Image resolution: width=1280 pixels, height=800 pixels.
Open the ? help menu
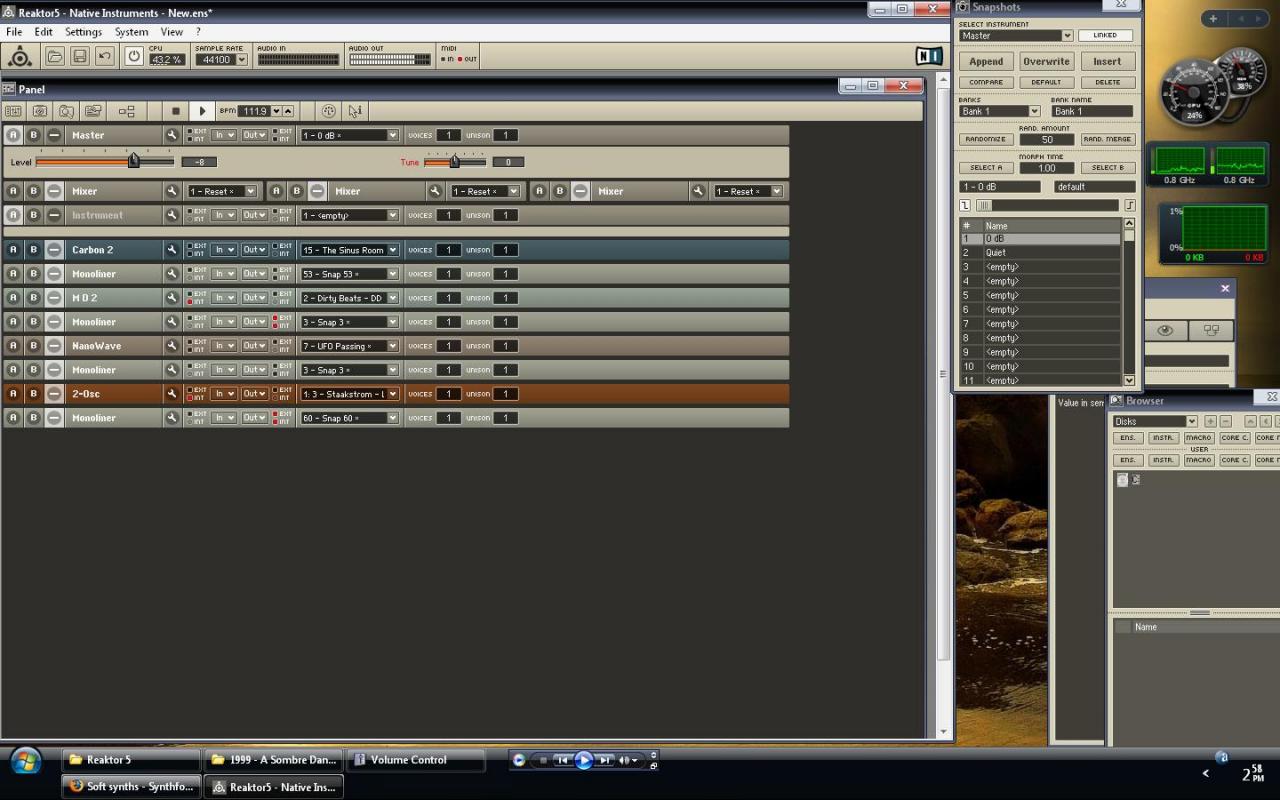pyautogui.click(x=198, y=32)
